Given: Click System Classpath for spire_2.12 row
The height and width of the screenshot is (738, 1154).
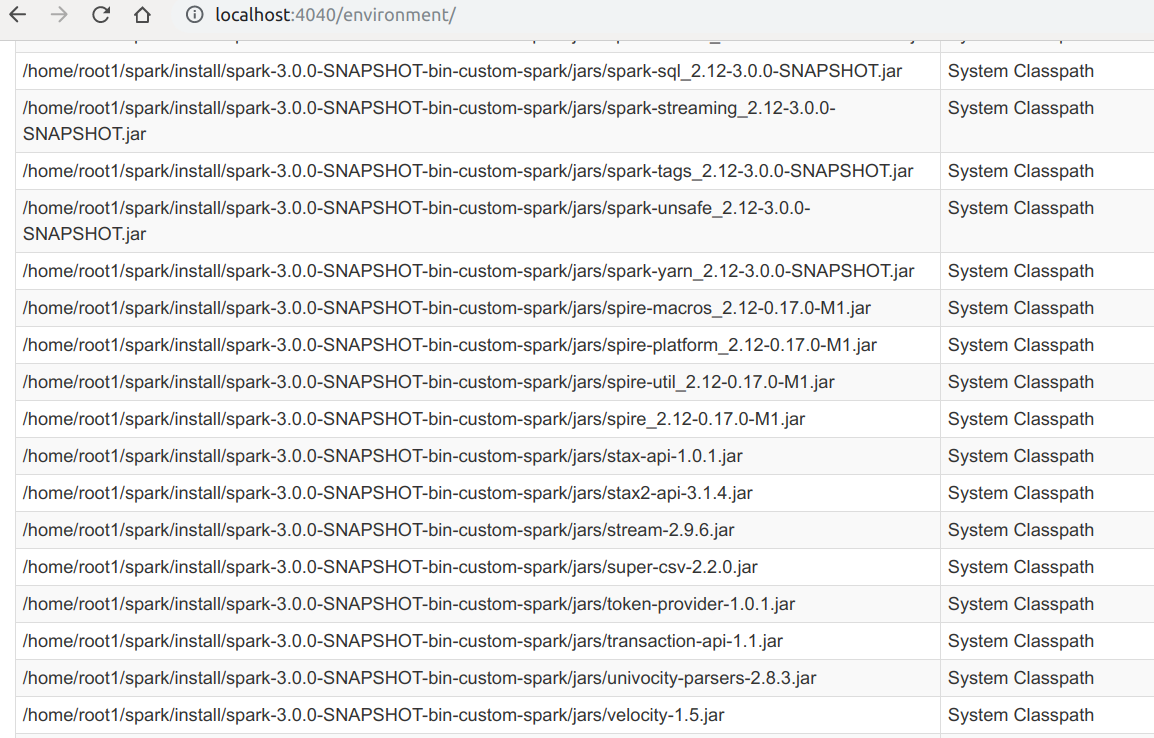Looking at the screenshot, I should [1020, 419].
